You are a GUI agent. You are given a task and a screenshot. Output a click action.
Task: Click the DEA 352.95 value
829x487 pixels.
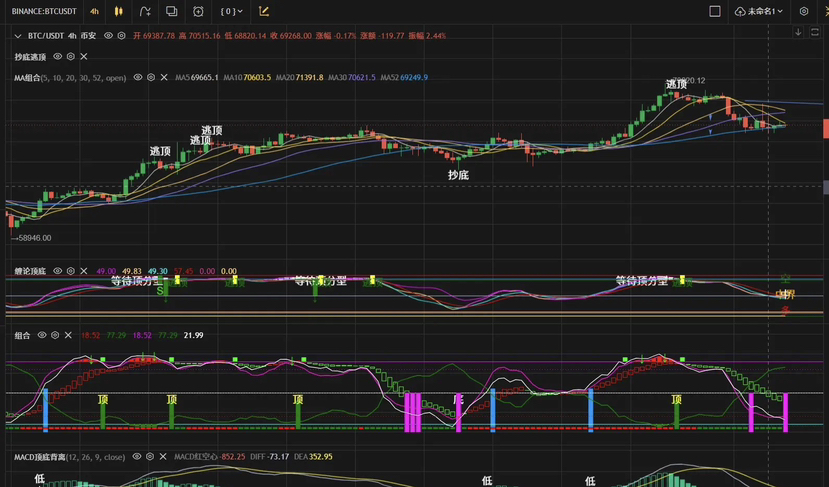(313, 457)
